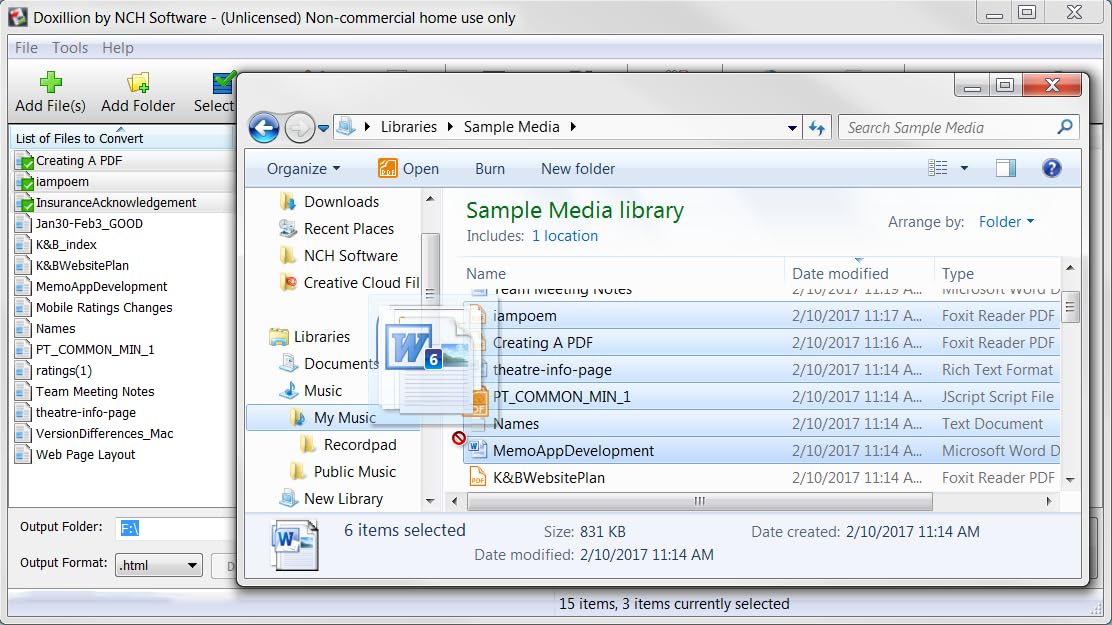This screenshot has width=1112, height=625.
Task: Click the Explorer back arrow button
Action: pyautogui.click(x=263, y=127)
